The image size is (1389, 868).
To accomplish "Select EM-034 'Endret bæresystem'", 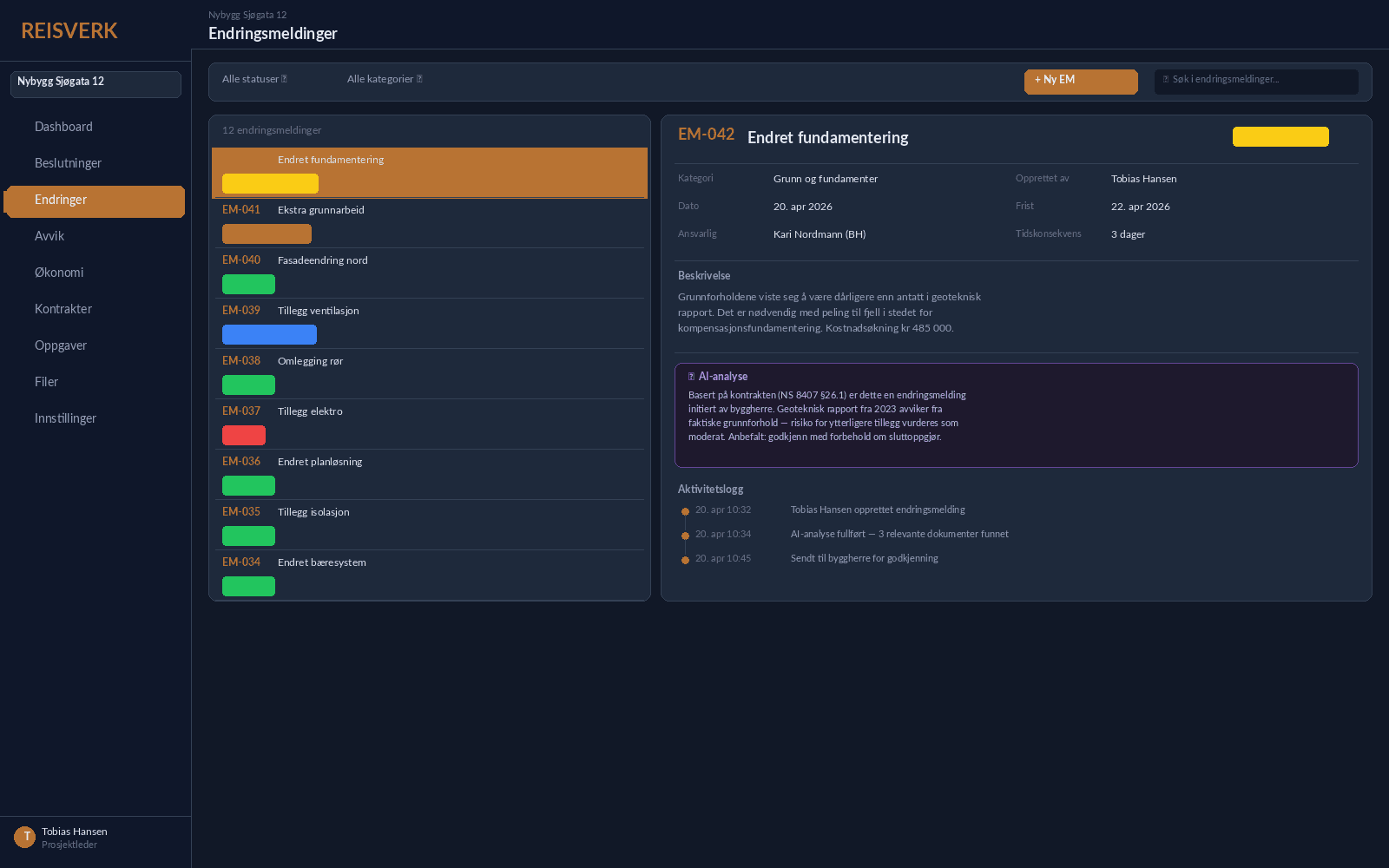I will tap(429, 575).
